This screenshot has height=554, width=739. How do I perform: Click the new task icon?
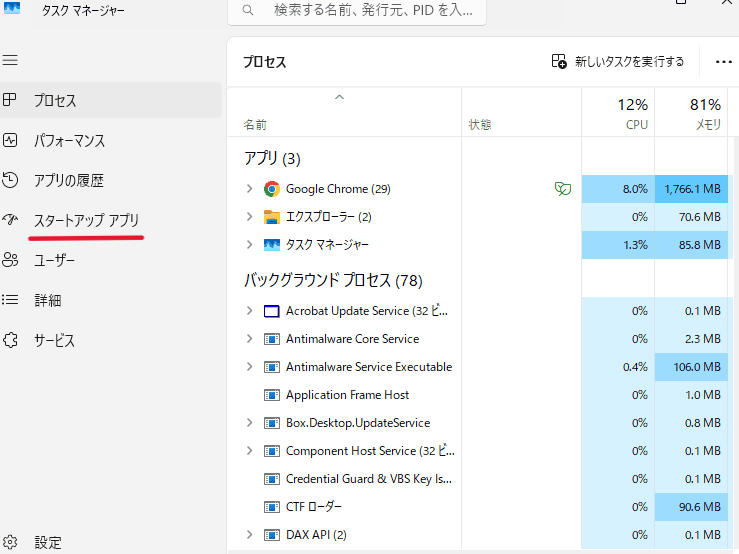[559, 61]
